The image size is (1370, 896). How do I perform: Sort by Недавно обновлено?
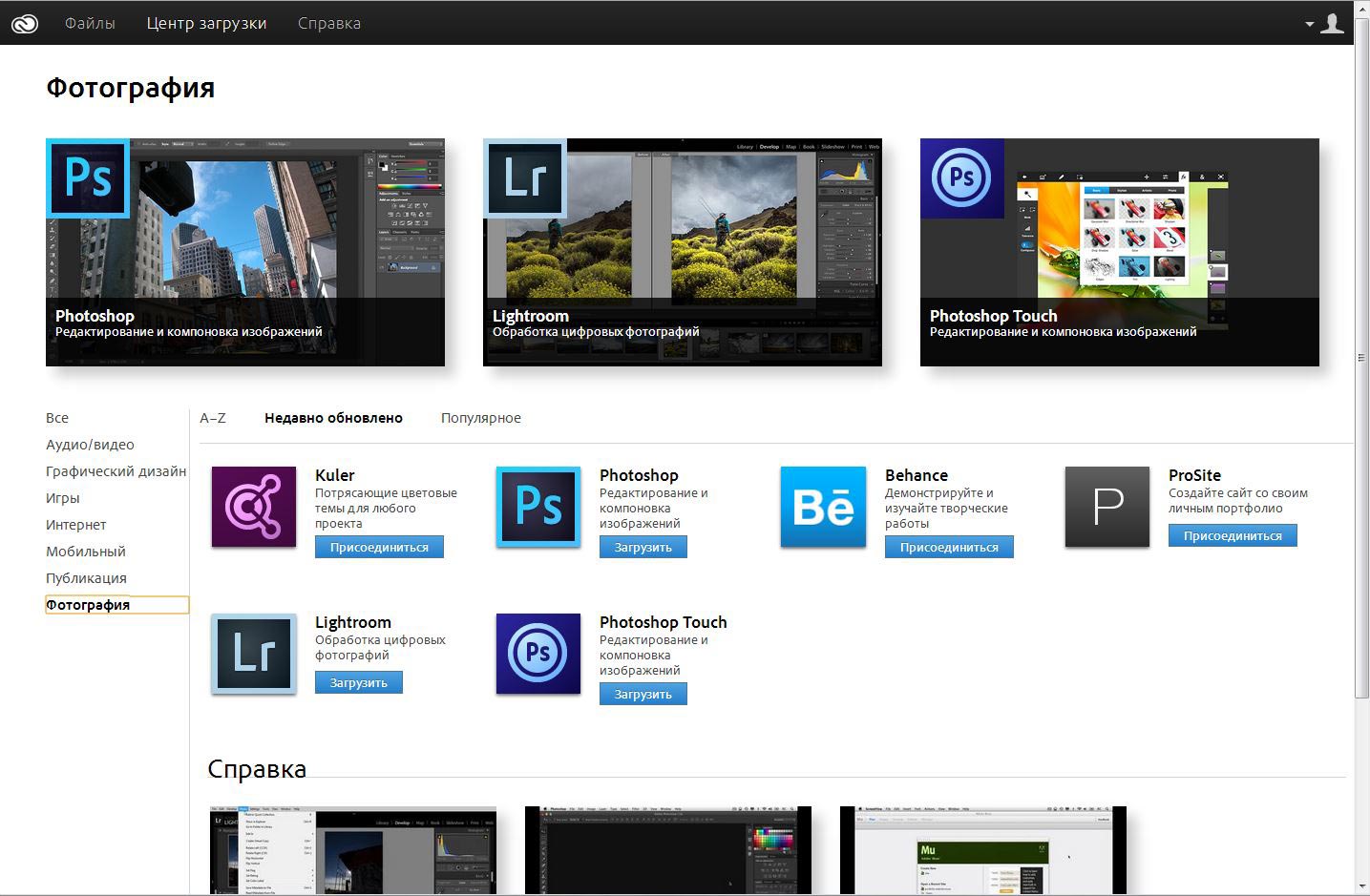[x=333, y=418]
